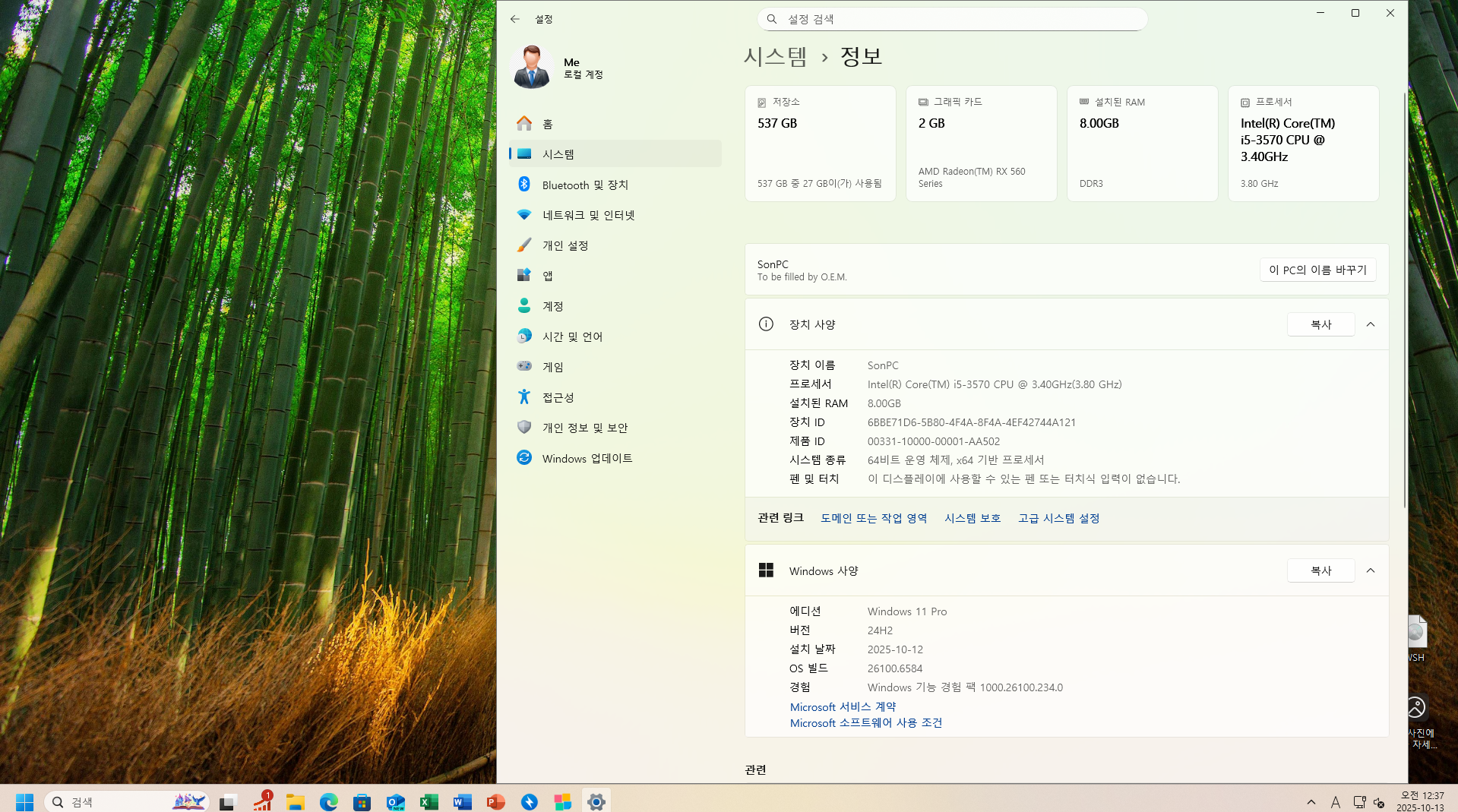Open 개인 정보 및 보안 settings
Image resolution: width=1458 pixels, height=812 pixels.
click(x=584, y=428)
